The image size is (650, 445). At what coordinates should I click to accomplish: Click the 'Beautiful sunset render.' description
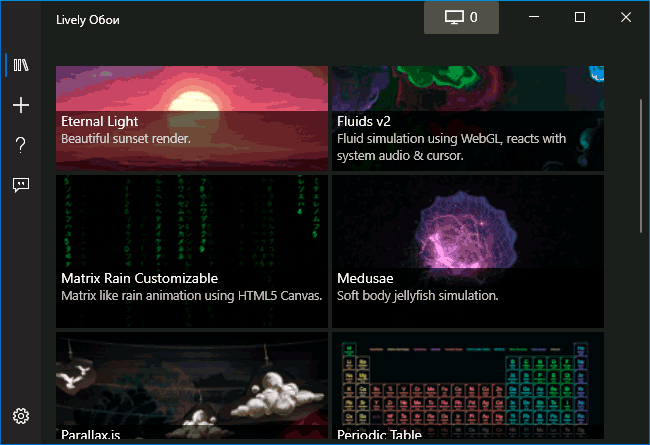tap(126, 139)
